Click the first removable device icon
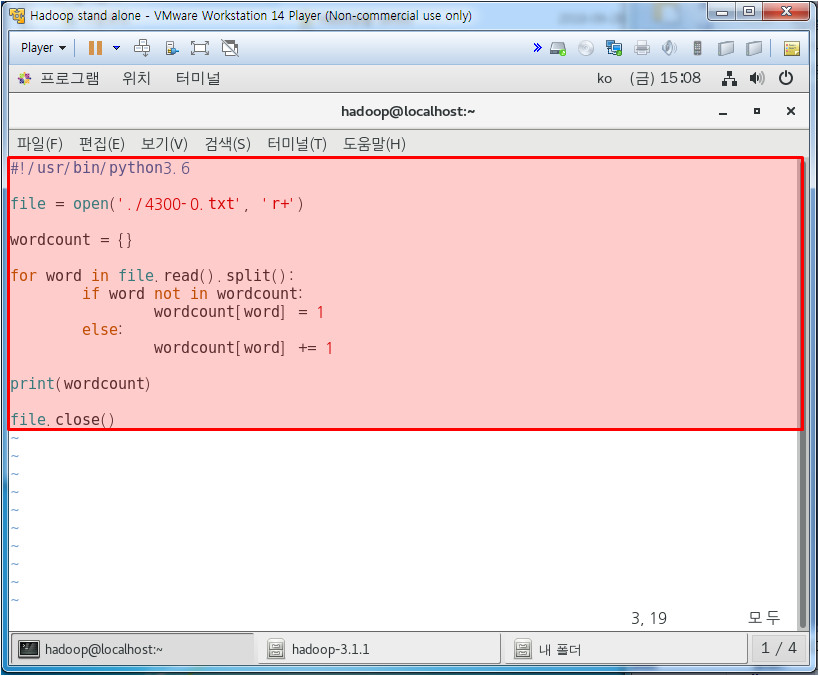This screenshot has width=819, height=676. [x=726, y=49]
